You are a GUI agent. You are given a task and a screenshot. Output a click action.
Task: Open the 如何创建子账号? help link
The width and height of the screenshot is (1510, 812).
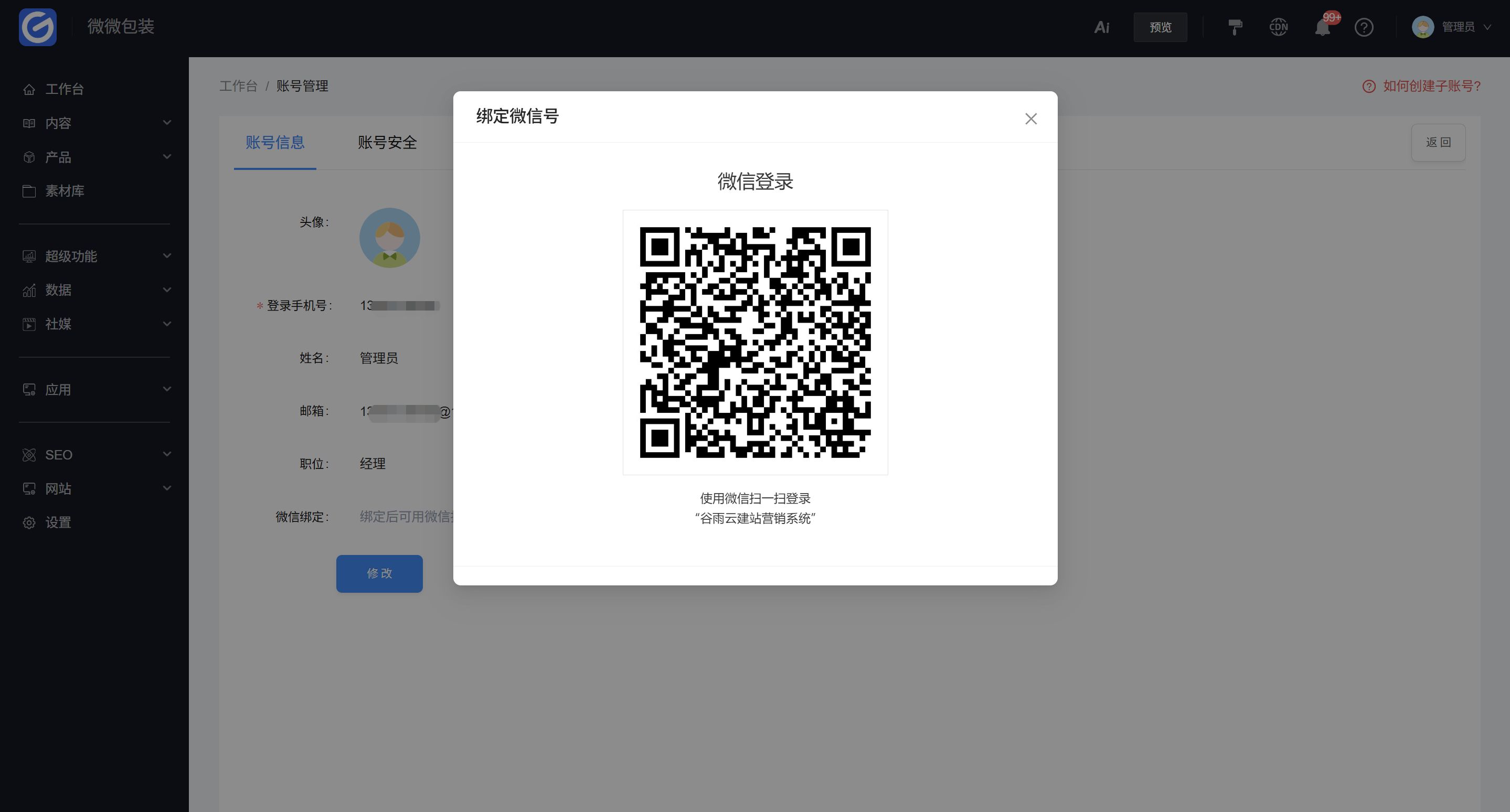pyautogui.click(x=1431, y=86)
